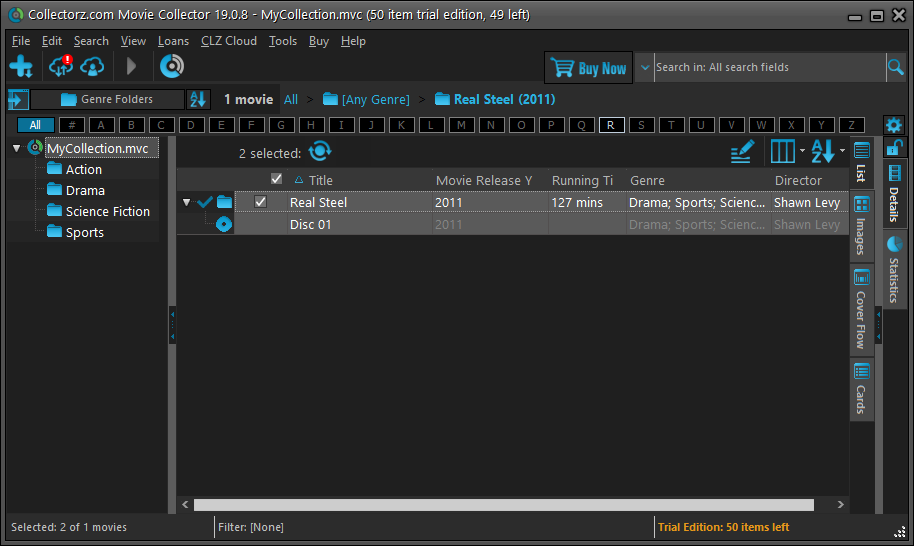Sort by the Director column header
This screenshot has width=914, height=546.
tap(810, 180)
